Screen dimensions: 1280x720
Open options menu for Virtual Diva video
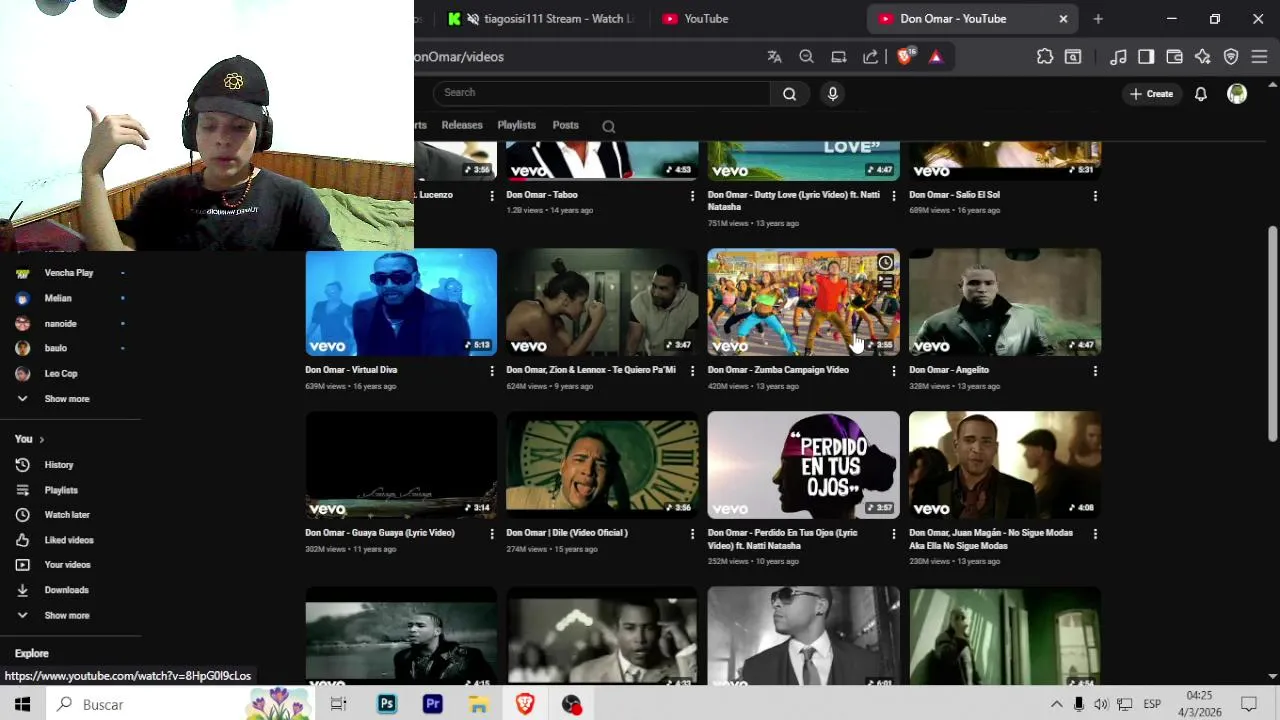(x=491, y=371)
